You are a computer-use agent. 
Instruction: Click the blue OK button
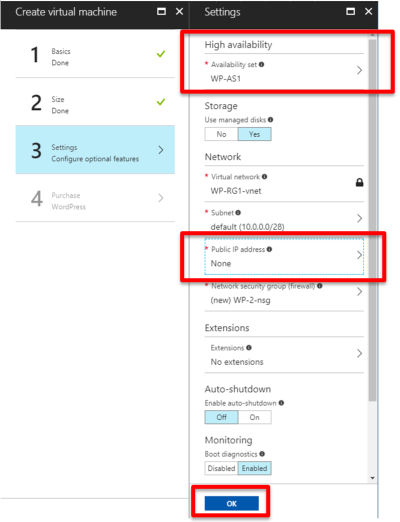pyautogui.click(x=232, y=503)
